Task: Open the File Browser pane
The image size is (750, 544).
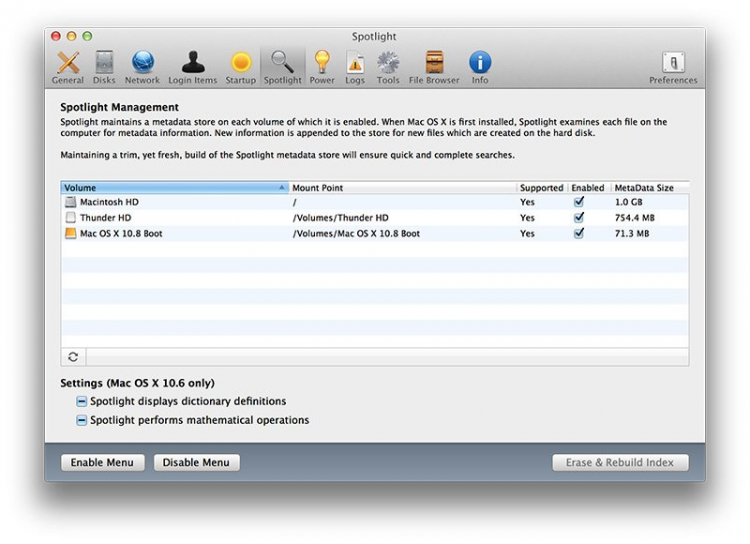Action: (x=434, y=67)
